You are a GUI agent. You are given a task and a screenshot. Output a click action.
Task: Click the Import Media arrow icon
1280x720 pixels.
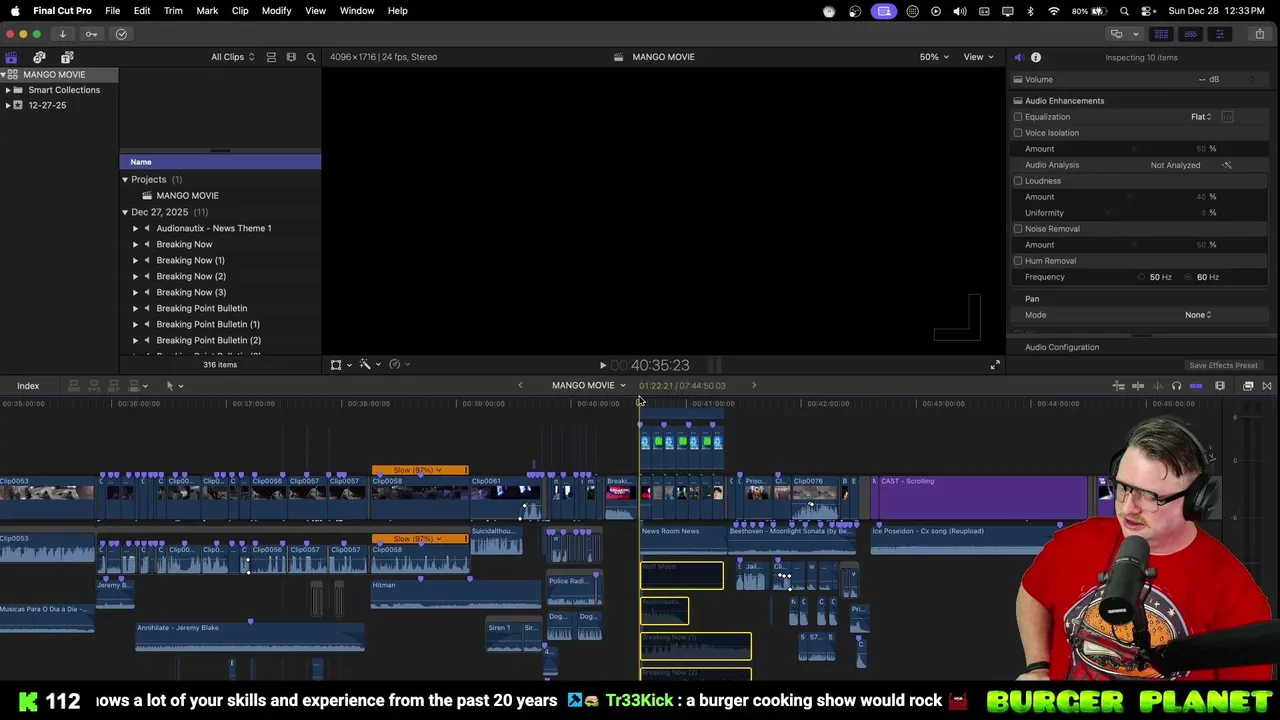pyautogui.click(x=62, y=34)
